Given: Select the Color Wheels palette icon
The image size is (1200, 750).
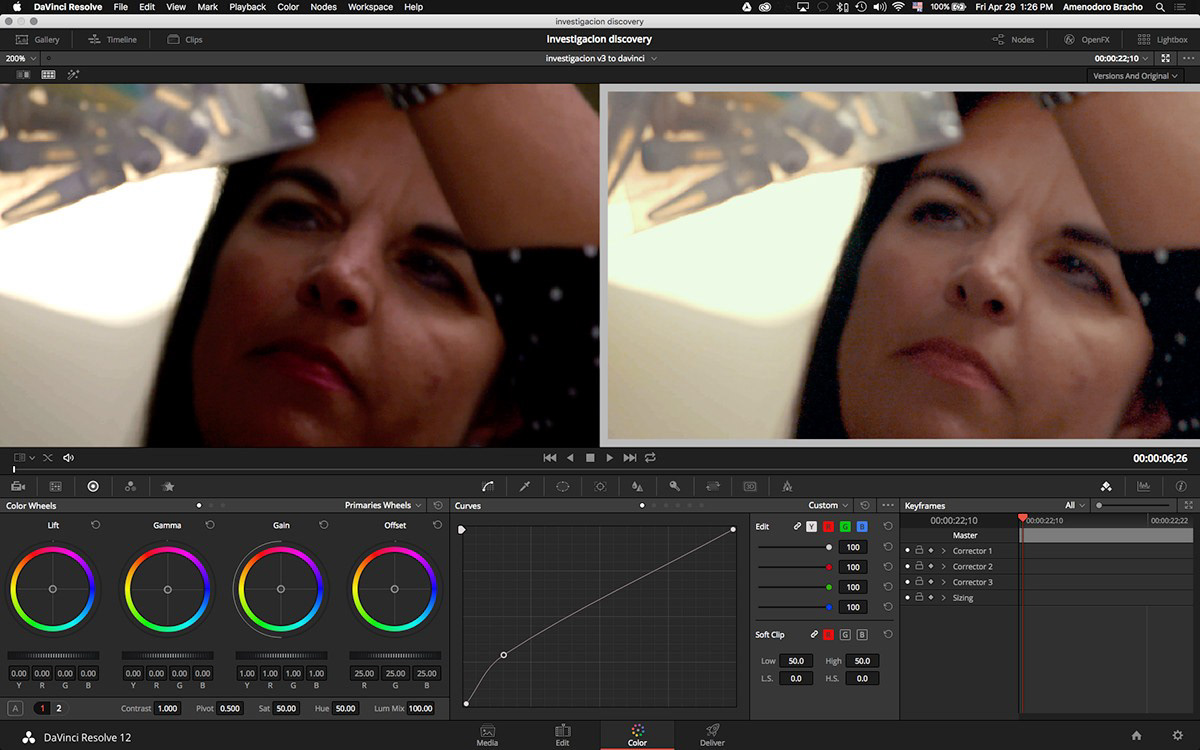Looking at the screenshot, I should click(93, 486).
